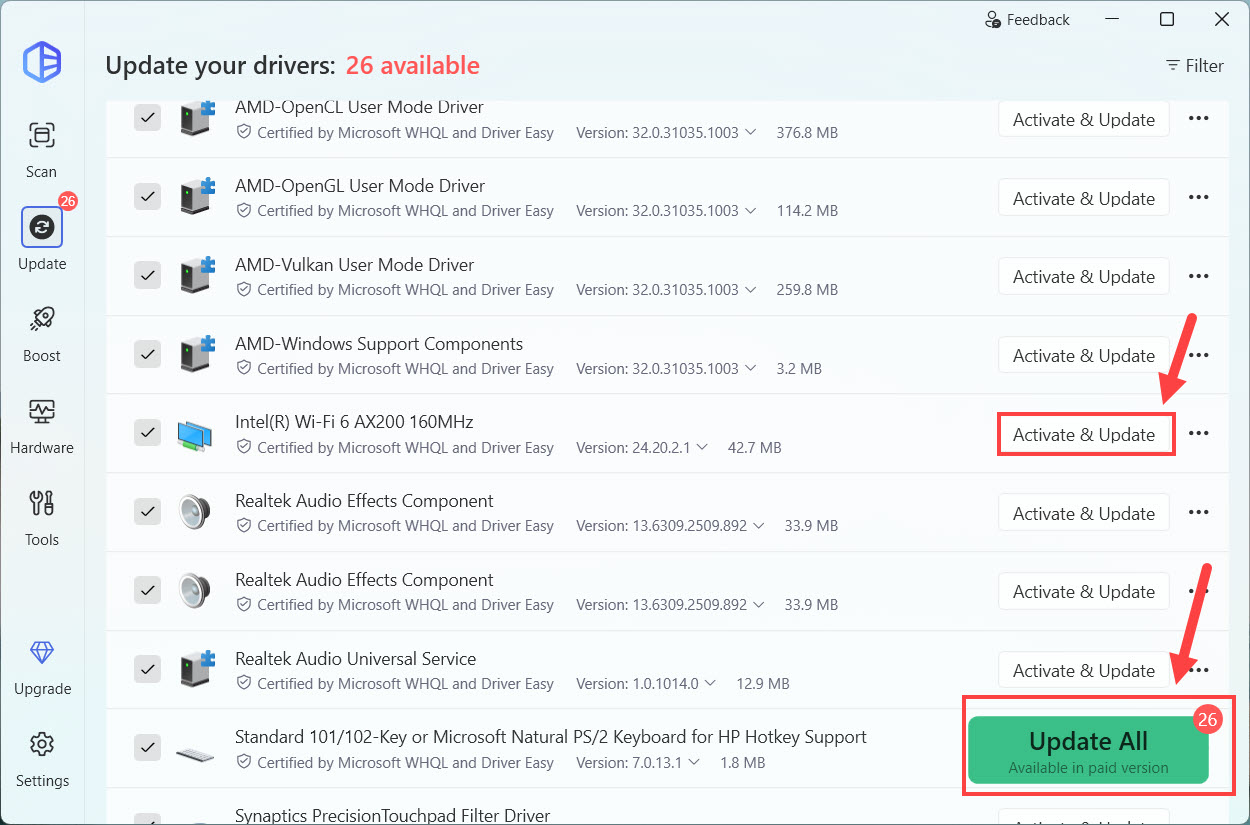The height and width of the screenshot is (825, 1250).
Task: Uncheck Realtek Audio Universal Service checkbox
Action: 147,669
